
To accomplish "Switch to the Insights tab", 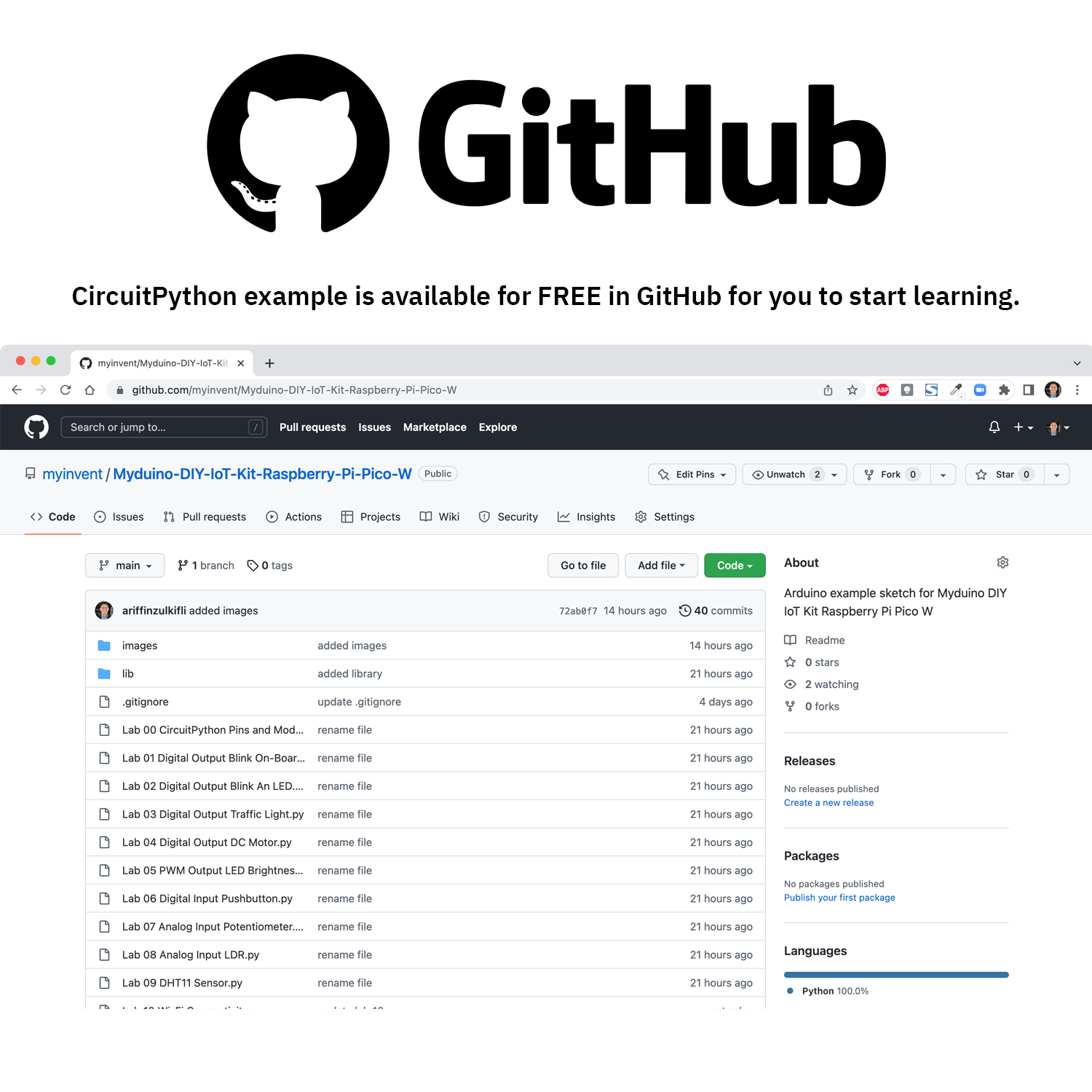I will 586,517.
